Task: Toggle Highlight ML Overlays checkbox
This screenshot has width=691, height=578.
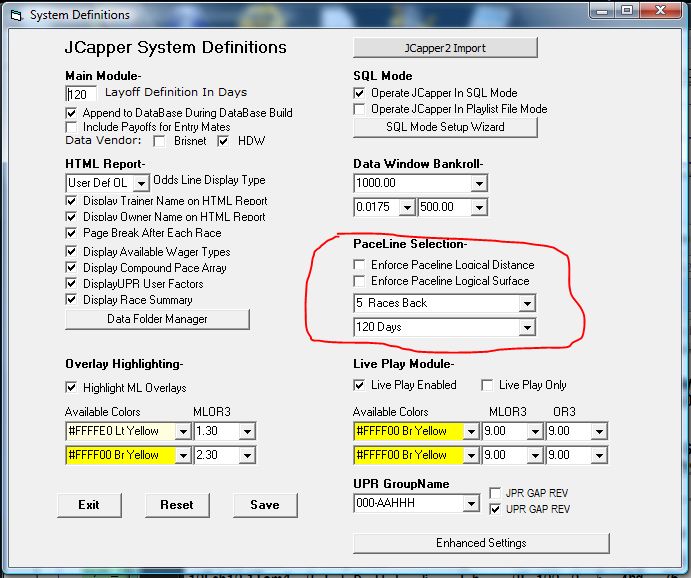Action: [x=72, y=388]
